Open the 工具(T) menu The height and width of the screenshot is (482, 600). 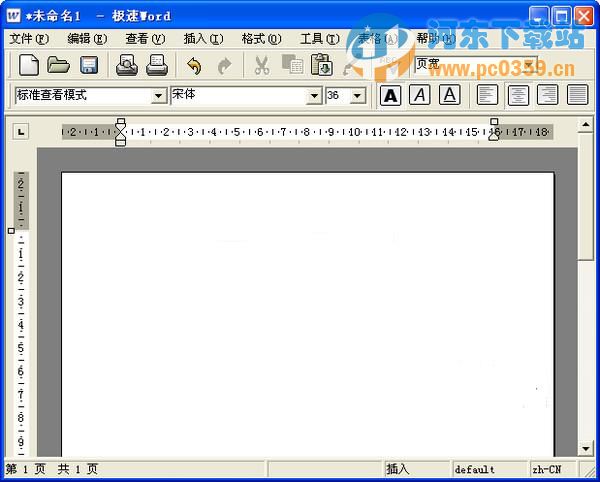[320, 39]
